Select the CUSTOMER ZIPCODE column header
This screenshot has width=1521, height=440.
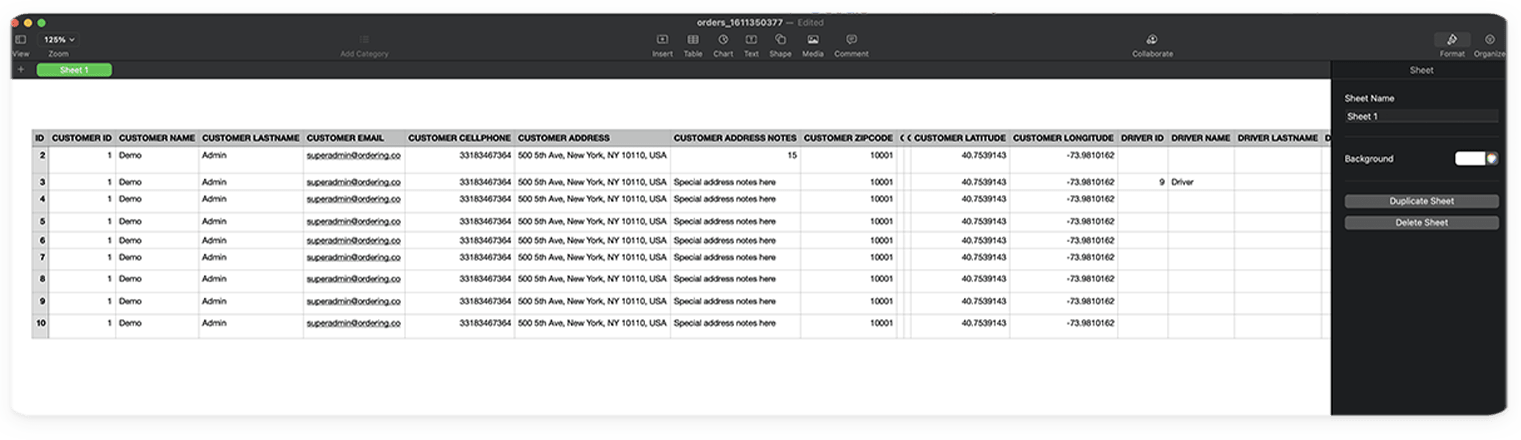(x=849, y=138)
